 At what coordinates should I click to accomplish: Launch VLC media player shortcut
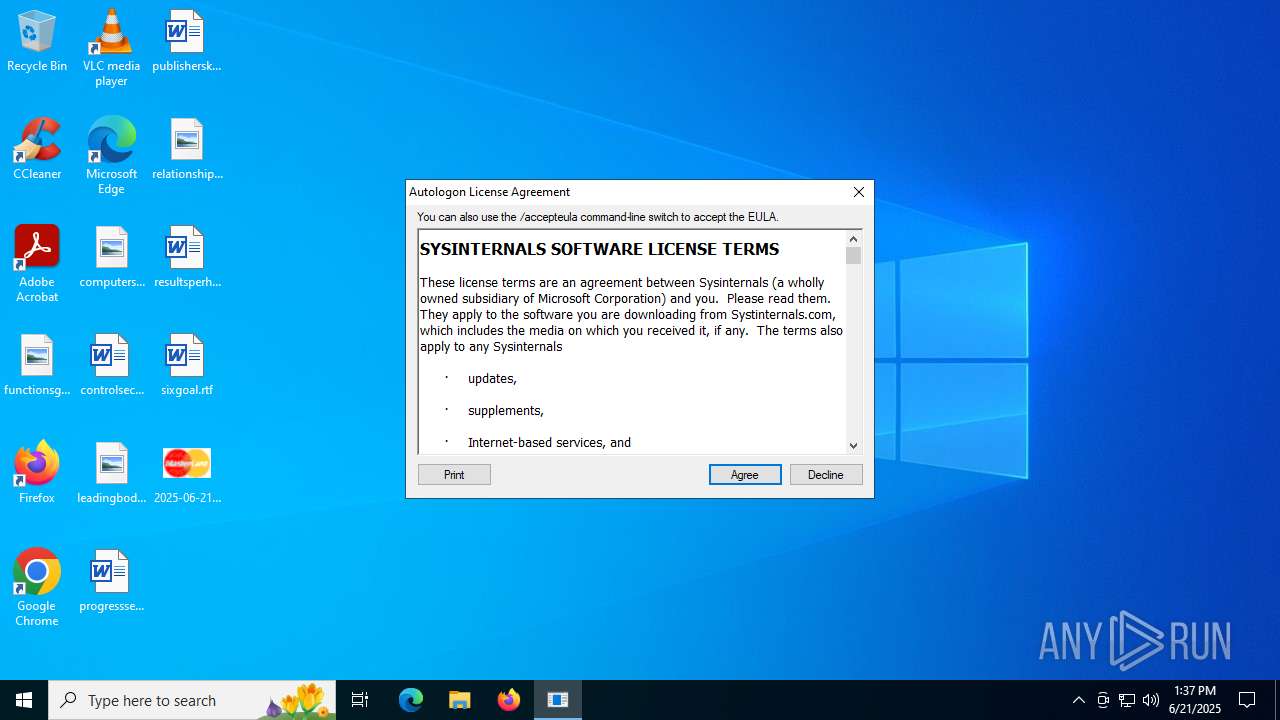(x=111, y=48)
